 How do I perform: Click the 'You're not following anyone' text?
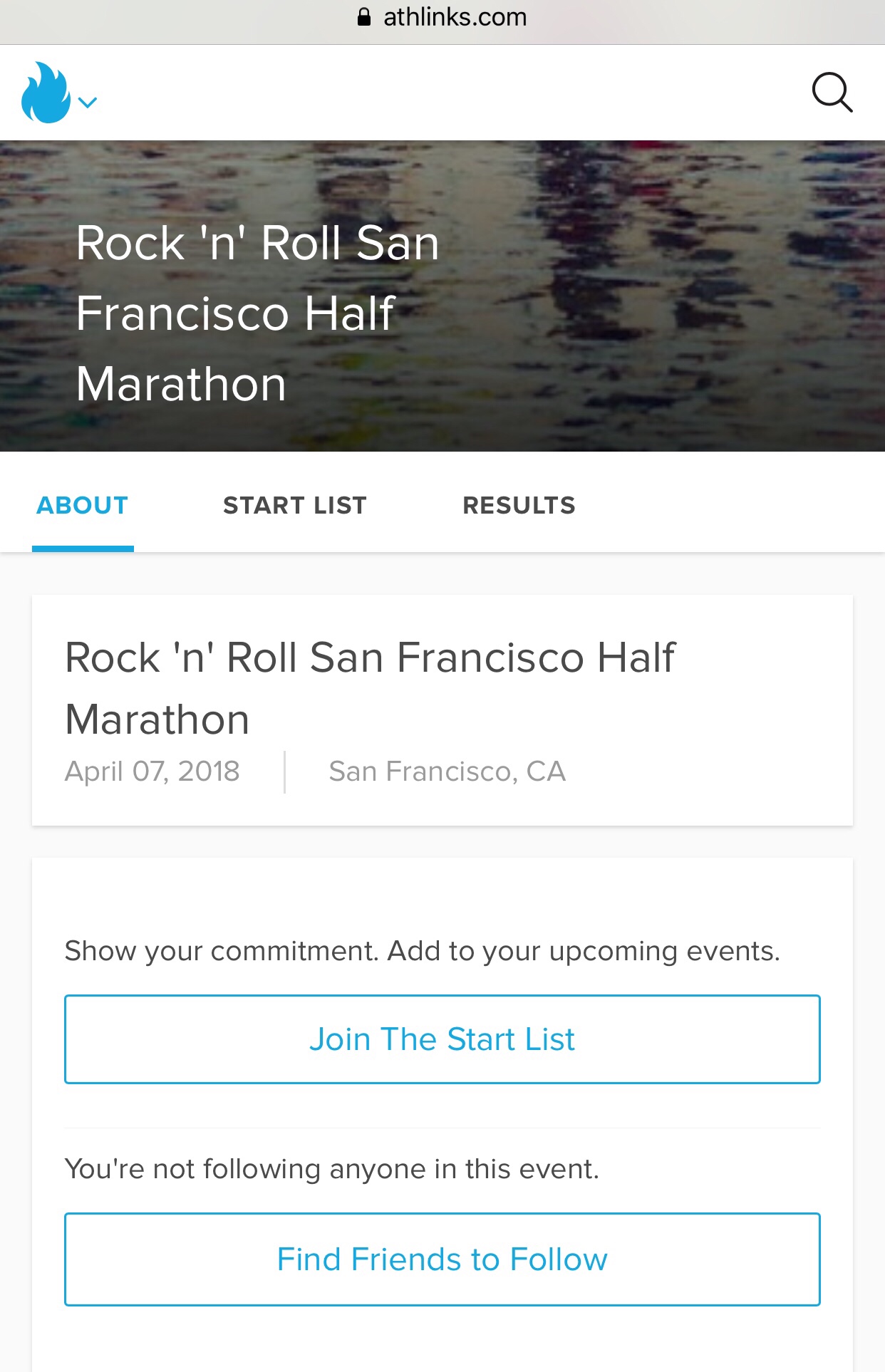331,1169
